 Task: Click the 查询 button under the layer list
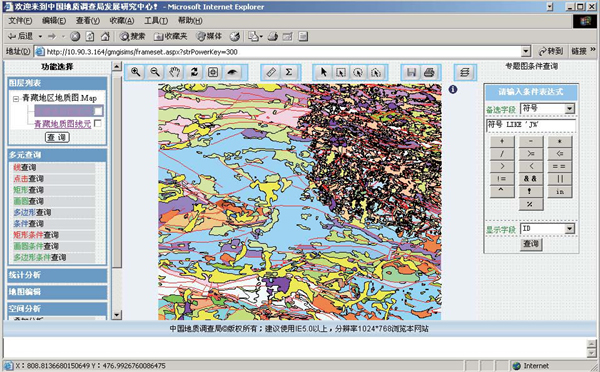click(x=57, y=137)
